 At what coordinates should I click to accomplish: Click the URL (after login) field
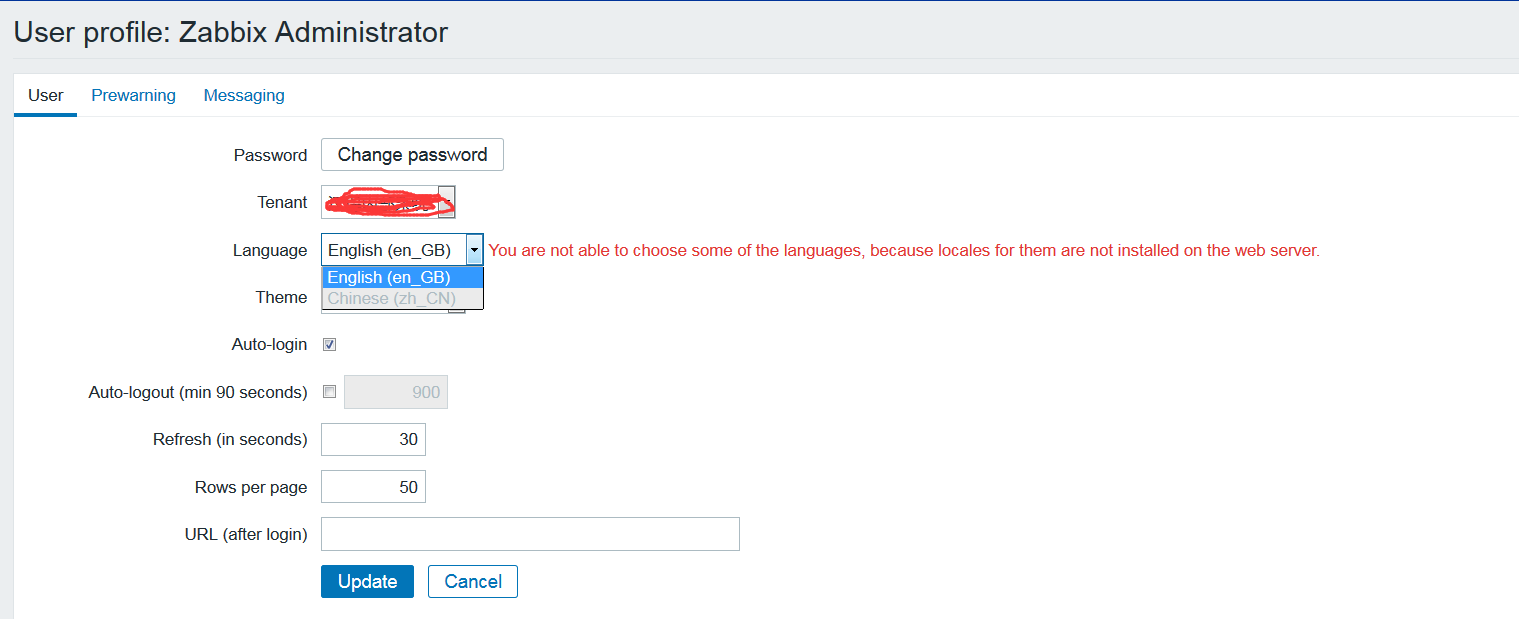[x=530, y=534]
